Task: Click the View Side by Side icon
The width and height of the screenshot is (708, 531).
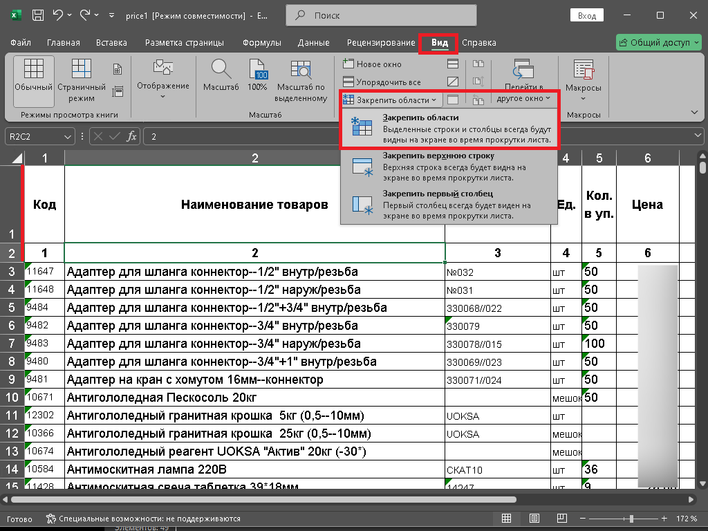Action: 478,64
